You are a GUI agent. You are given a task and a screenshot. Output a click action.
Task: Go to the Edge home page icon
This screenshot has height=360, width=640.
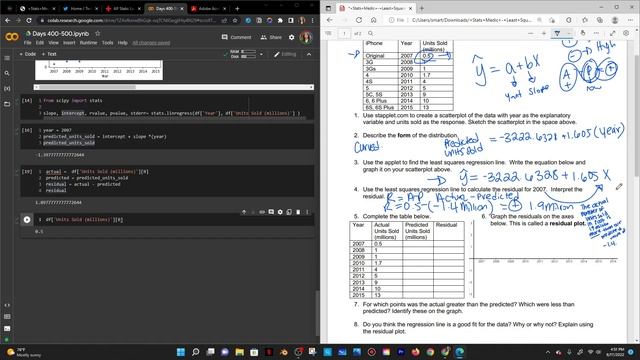pos(373,20)
